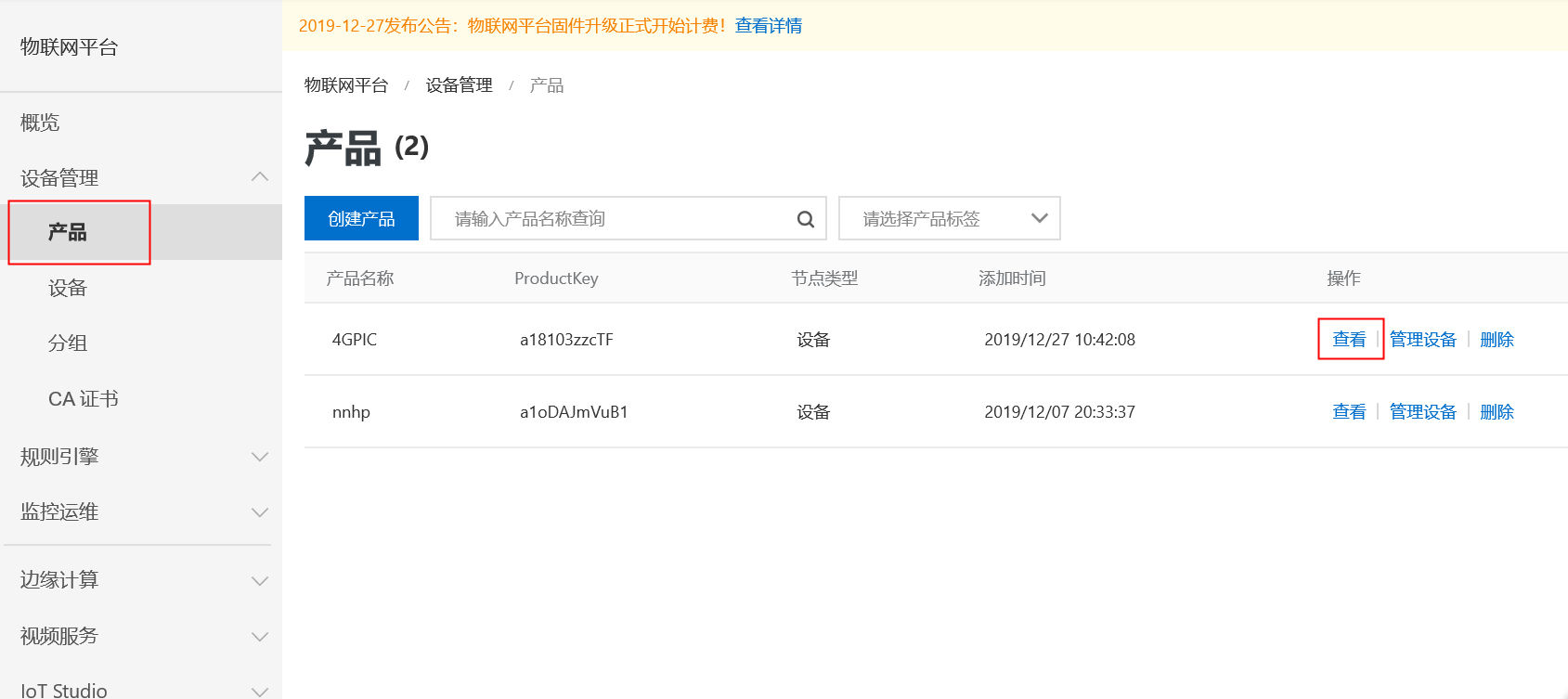The height and width of the screenshot is (699, 1568).
Task: Click 管理设备 for product nnhp
Action: click(x=1423, y=412)
